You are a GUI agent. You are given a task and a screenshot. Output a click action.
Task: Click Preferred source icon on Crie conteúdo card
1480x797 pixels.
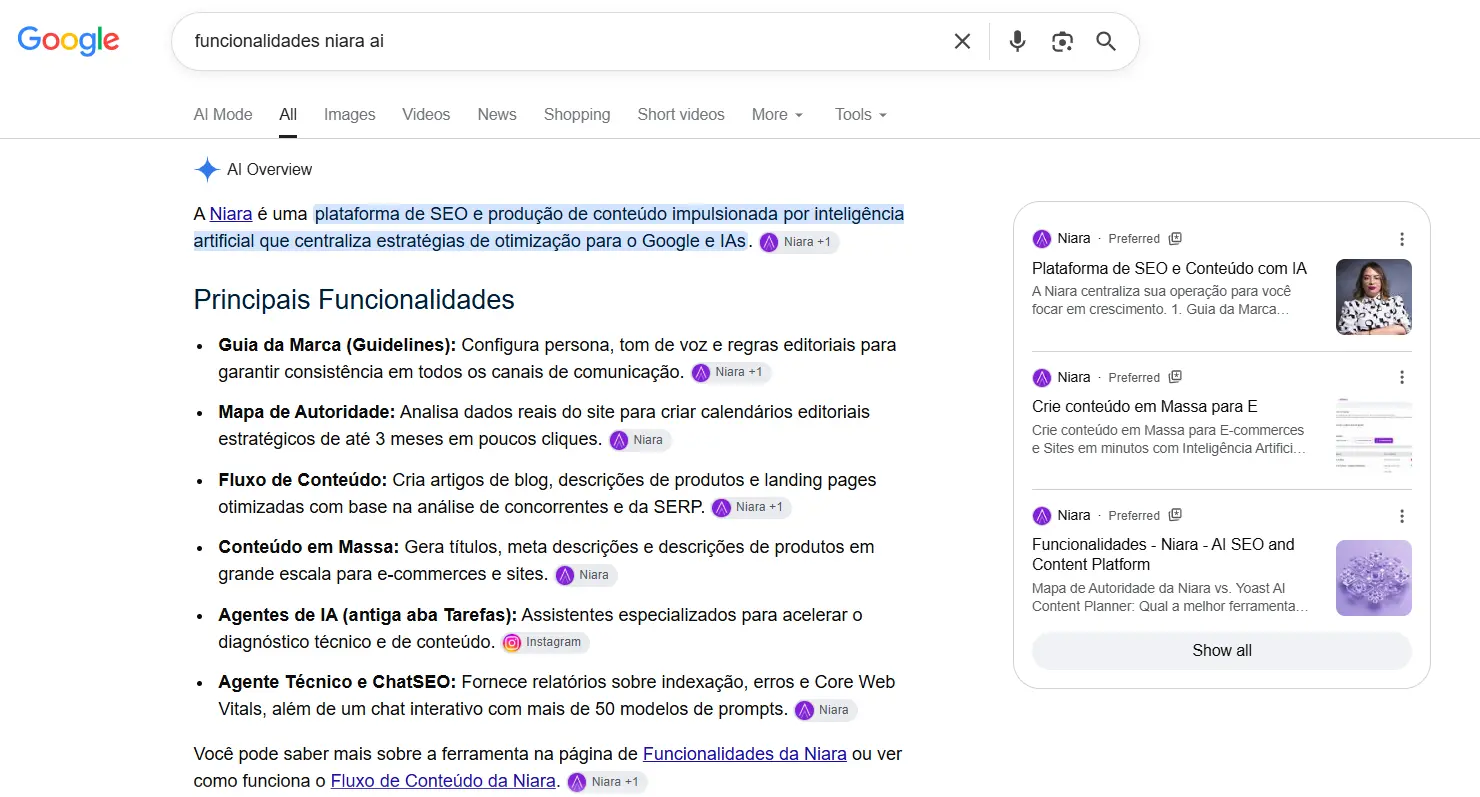(x=1176, y=377)
